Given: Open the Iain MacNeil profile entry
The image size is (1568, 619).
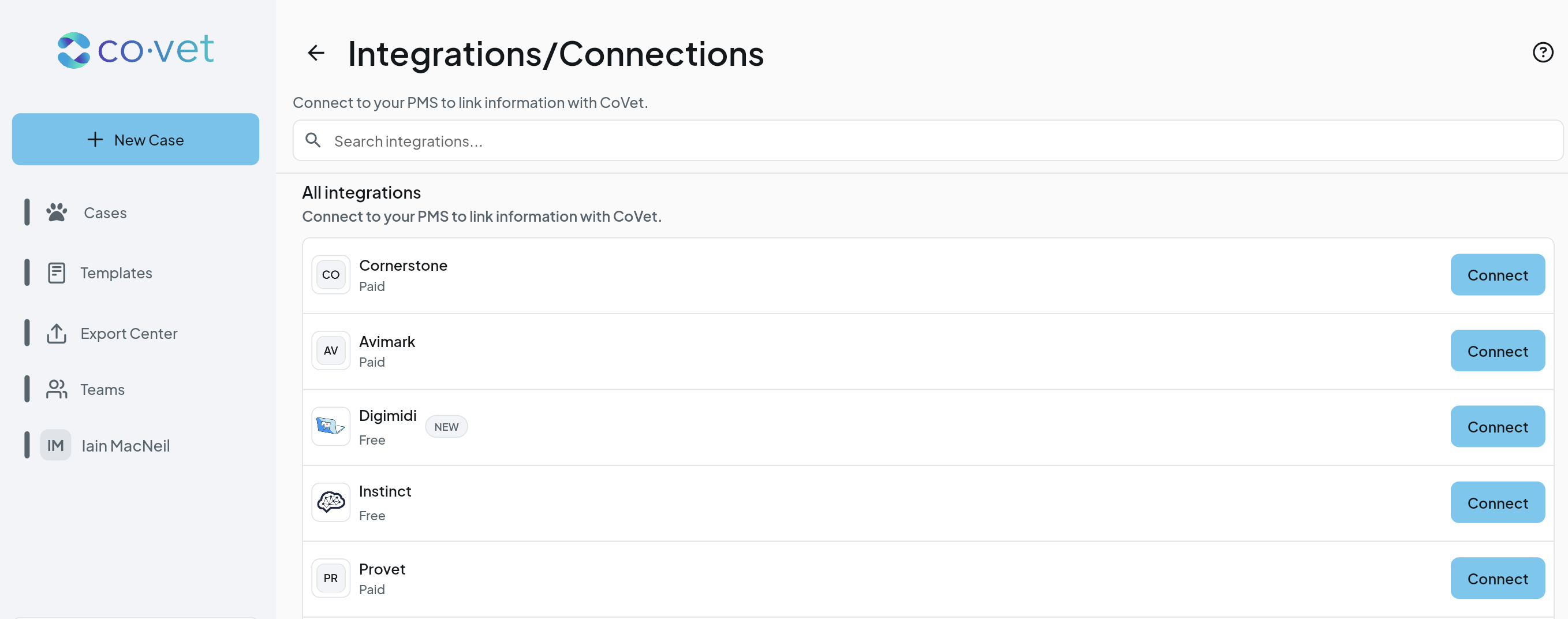Looking at the screenshot, I should pos(136,446).
